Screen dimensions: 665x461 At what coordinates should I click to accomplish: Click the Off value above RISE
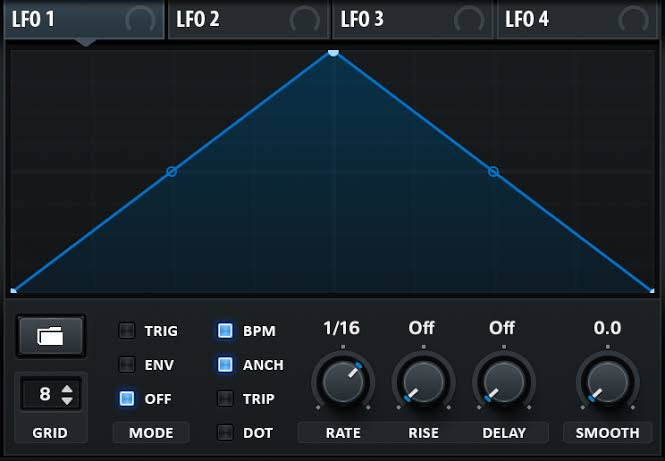coord(422,328)
